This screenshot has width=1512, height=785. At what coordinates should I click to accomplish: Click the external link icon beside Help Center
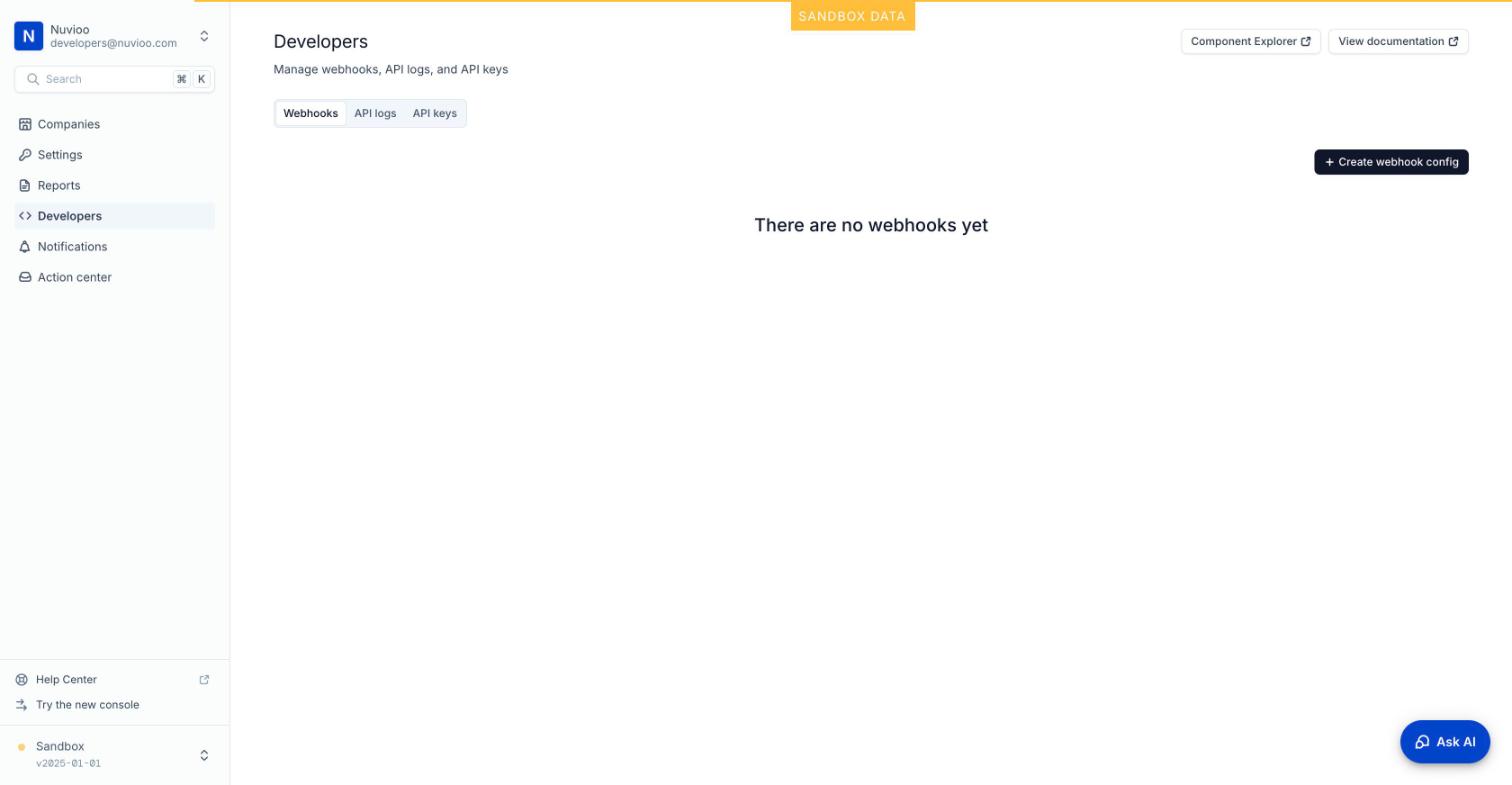tap(204, 680)
